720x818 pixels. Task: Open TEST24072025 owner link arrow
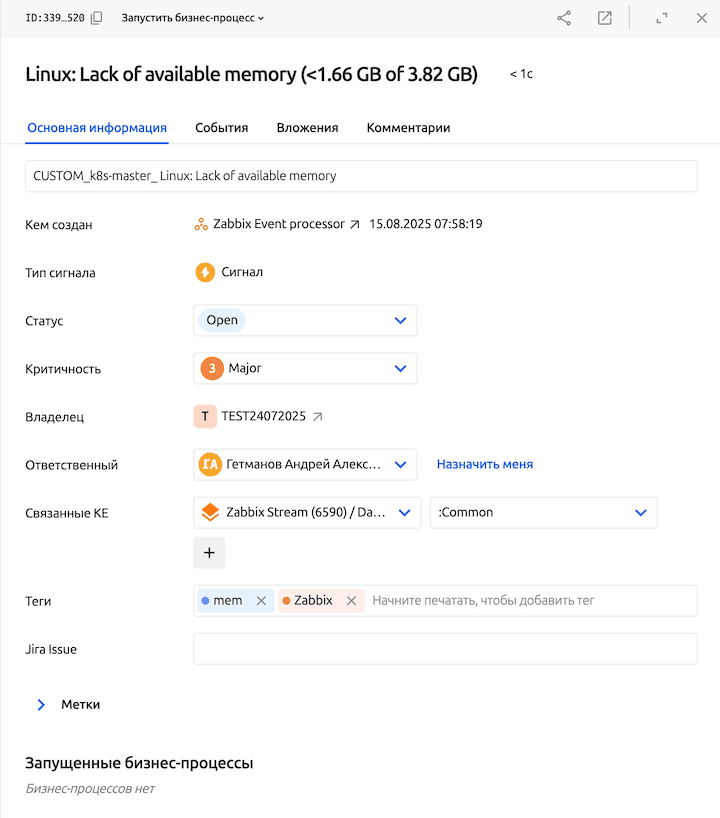pyautogui.click(x=318, y=417)
